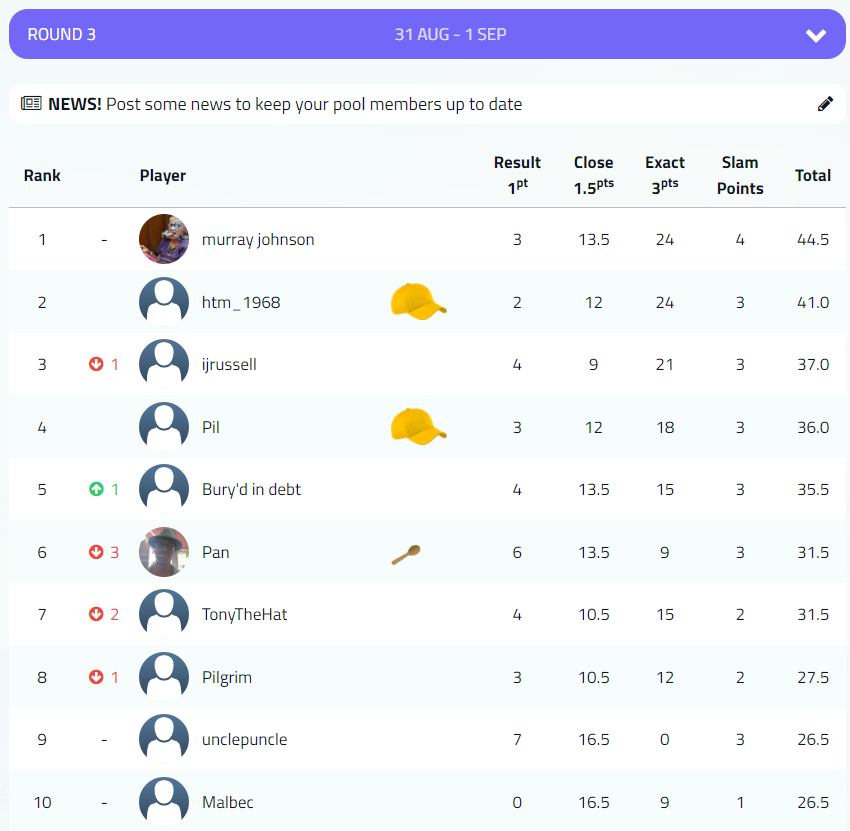Click the yellow cap icon for htm_1968
Screen dimensions: 850x831
418,301
